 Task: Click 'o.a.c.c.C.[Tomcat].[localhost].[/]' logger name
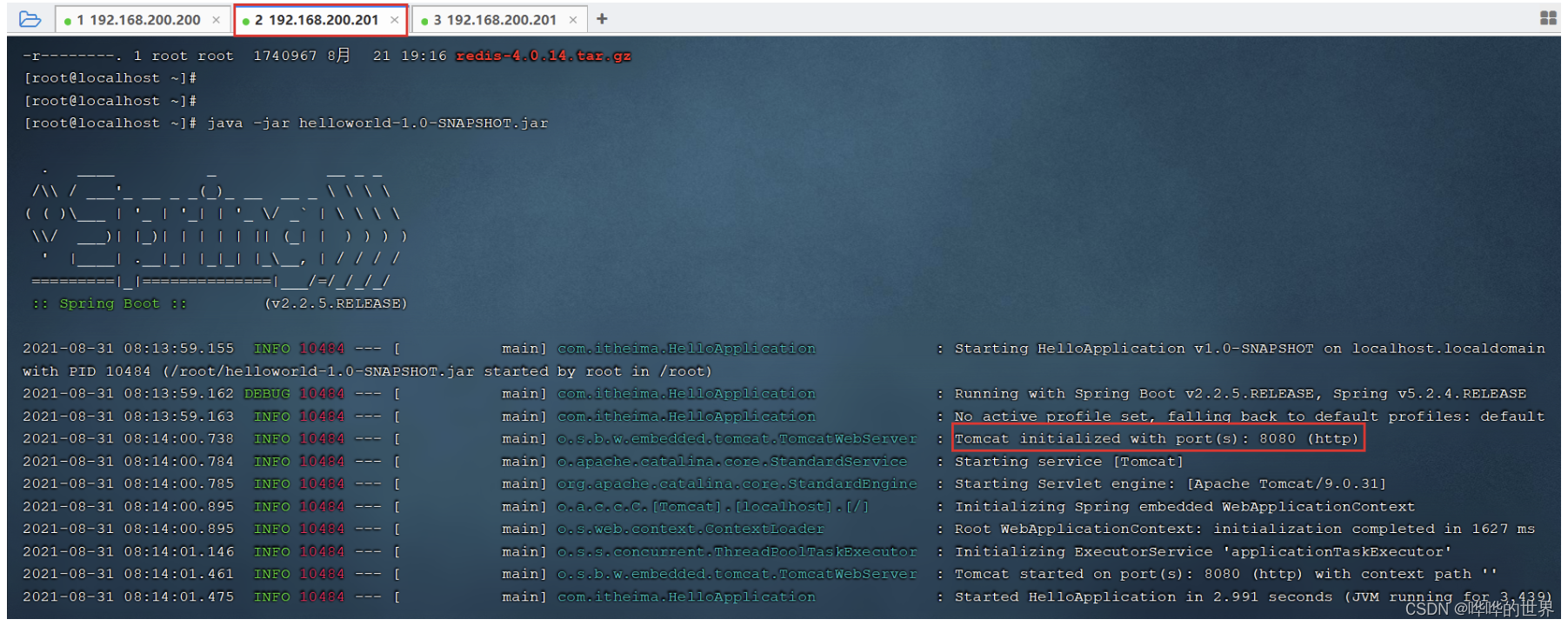click(x=713, y=506)
